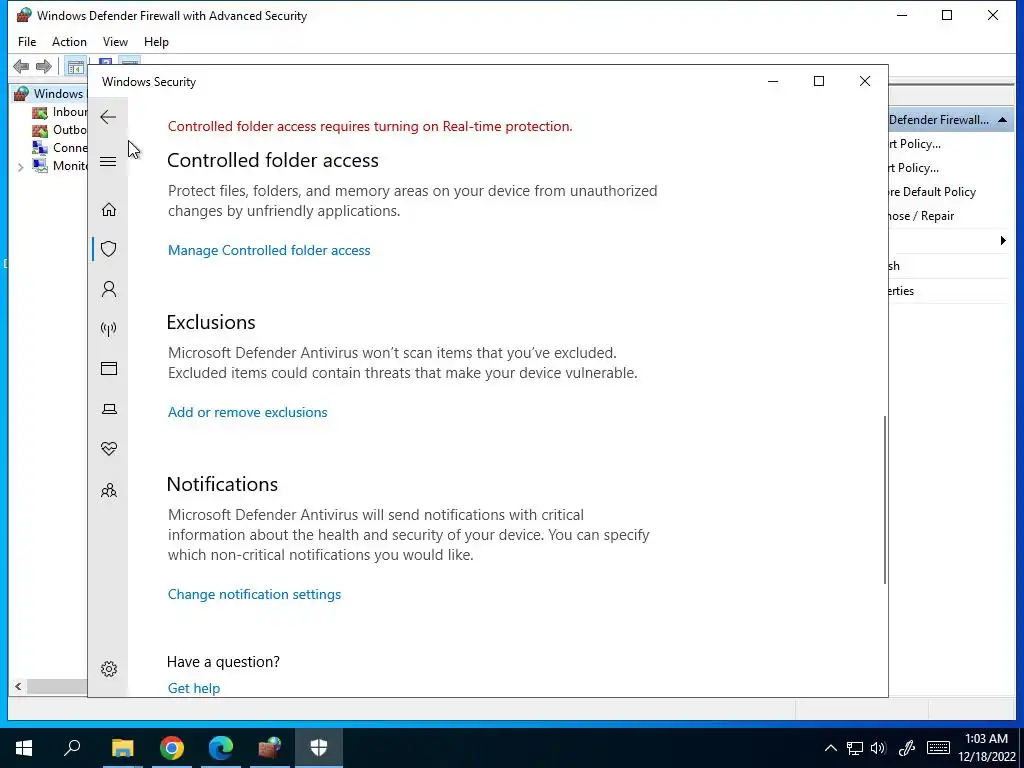
Task: Click the Firewall tree horizontal scroll left arrow
Action: [18, 686]
